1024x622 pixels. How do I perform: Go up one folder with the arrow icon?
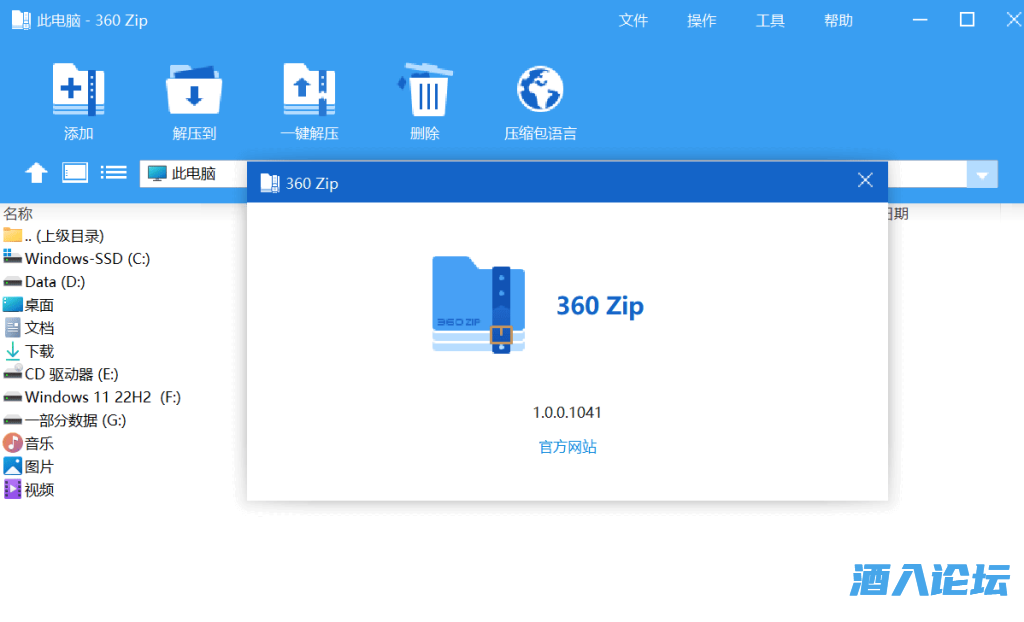(x=36, y=173)
